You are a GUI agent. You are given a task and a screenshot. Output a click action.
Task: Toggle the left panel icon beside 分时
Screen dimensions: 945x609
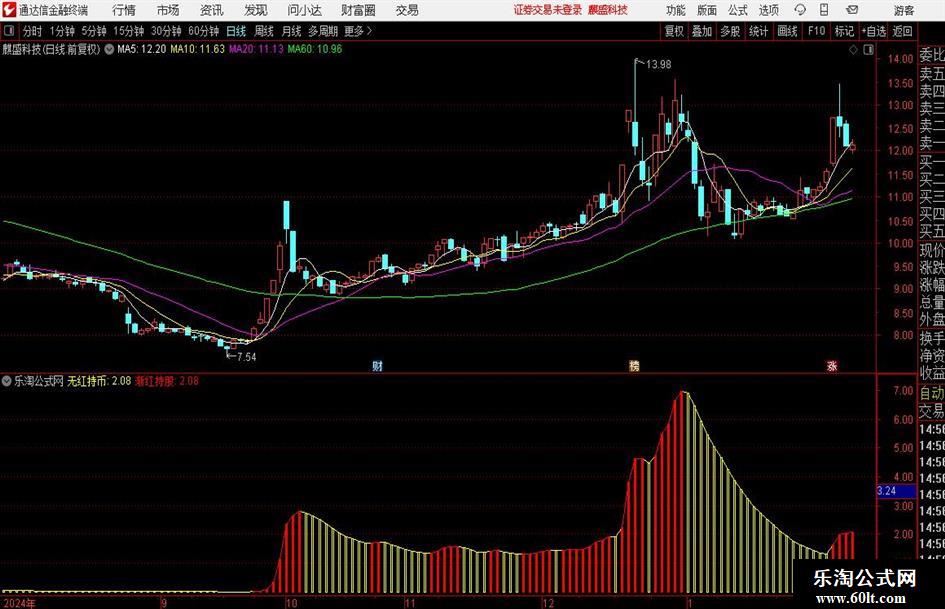[8, 31]
